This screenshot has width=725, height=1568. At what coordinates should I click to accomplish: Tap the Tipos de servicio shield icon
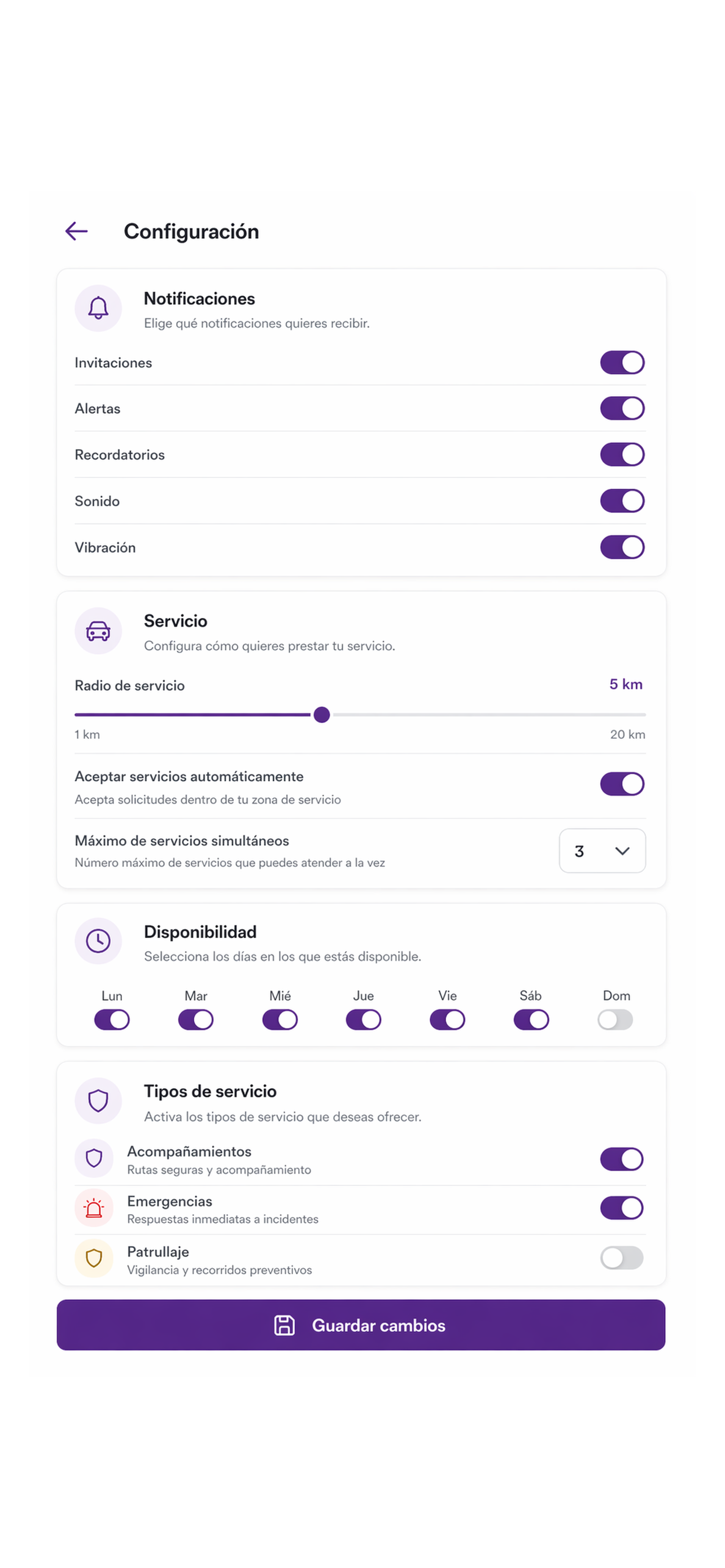[98, 1101]
